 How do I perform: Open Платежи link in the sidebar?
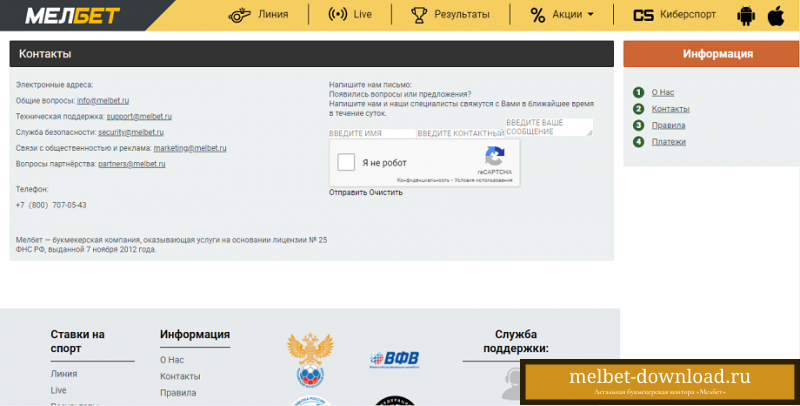[x=668, y=142]
